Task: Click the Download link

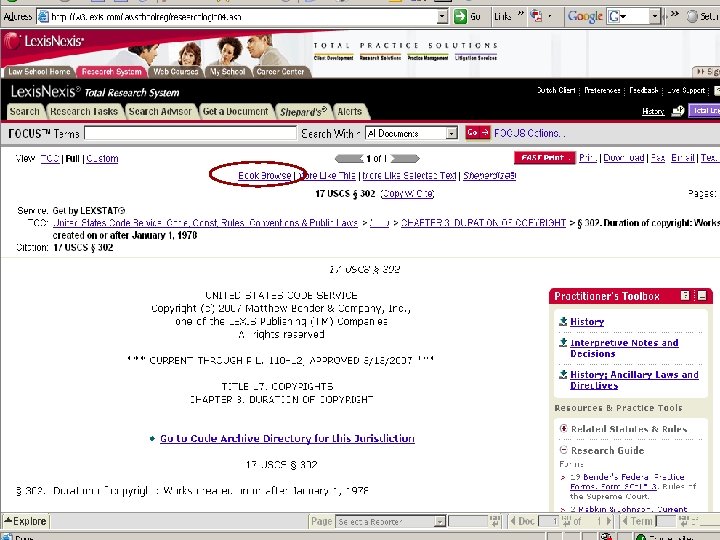Action: pyautogui.click(x=624, y=158)
